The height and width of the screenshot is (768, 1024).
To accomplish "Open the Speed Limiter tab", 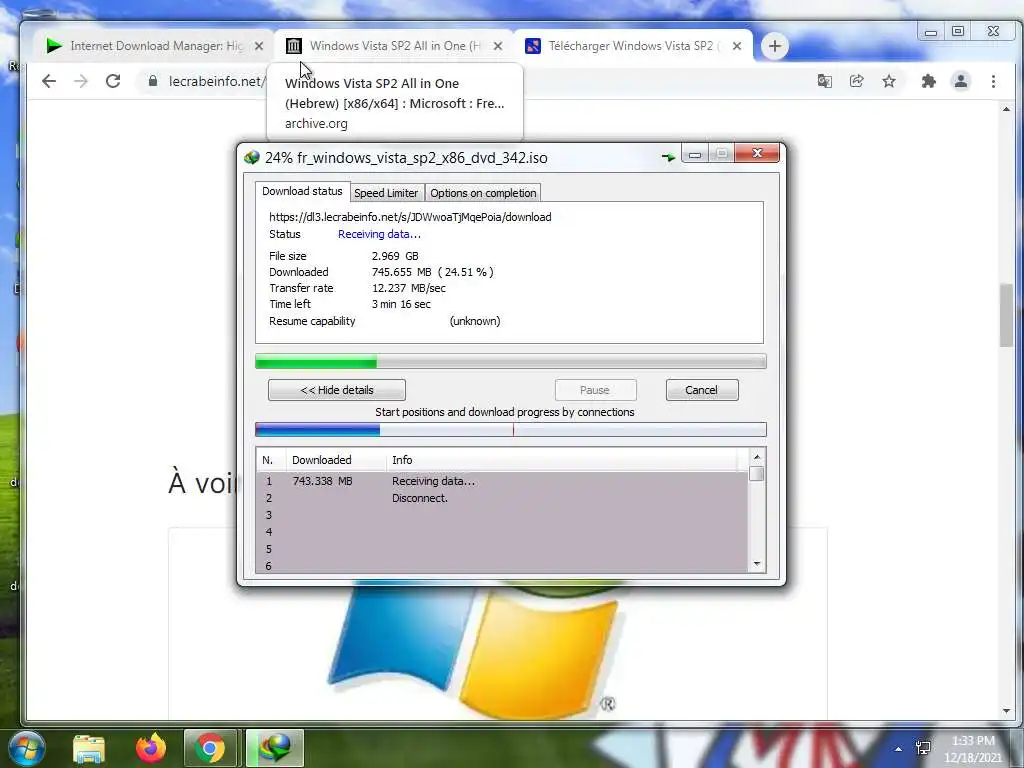I will (386, 193).
